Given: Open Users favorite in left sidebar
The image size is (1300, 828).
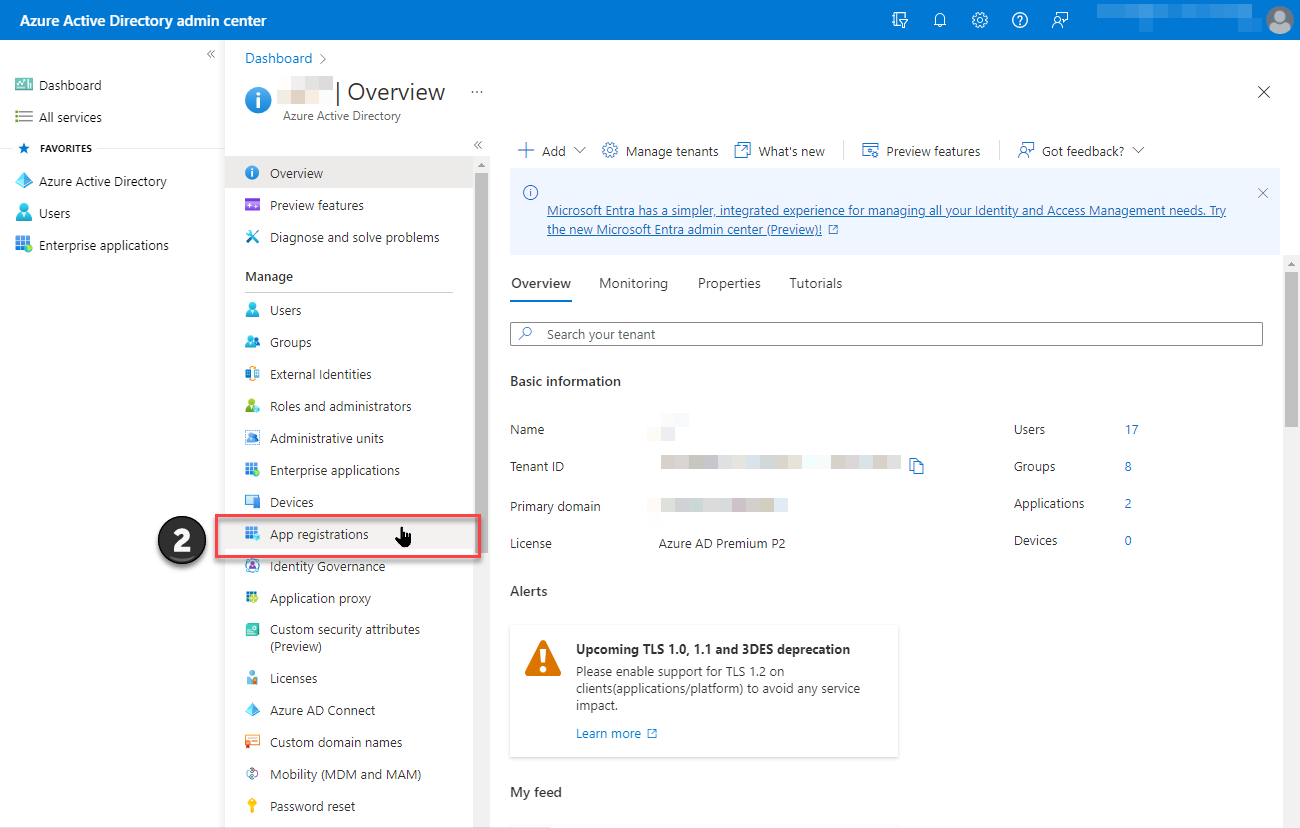Looking at the screenshot, I should (42, 213).
